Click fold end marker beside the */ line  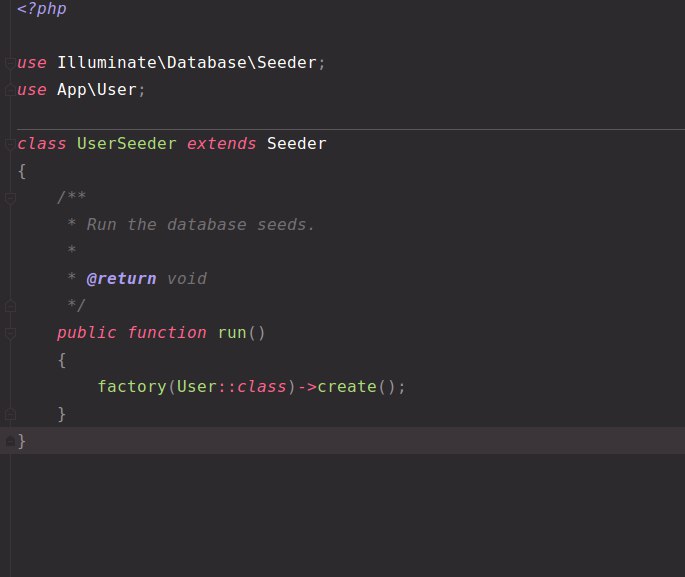(x=10, y=306)
